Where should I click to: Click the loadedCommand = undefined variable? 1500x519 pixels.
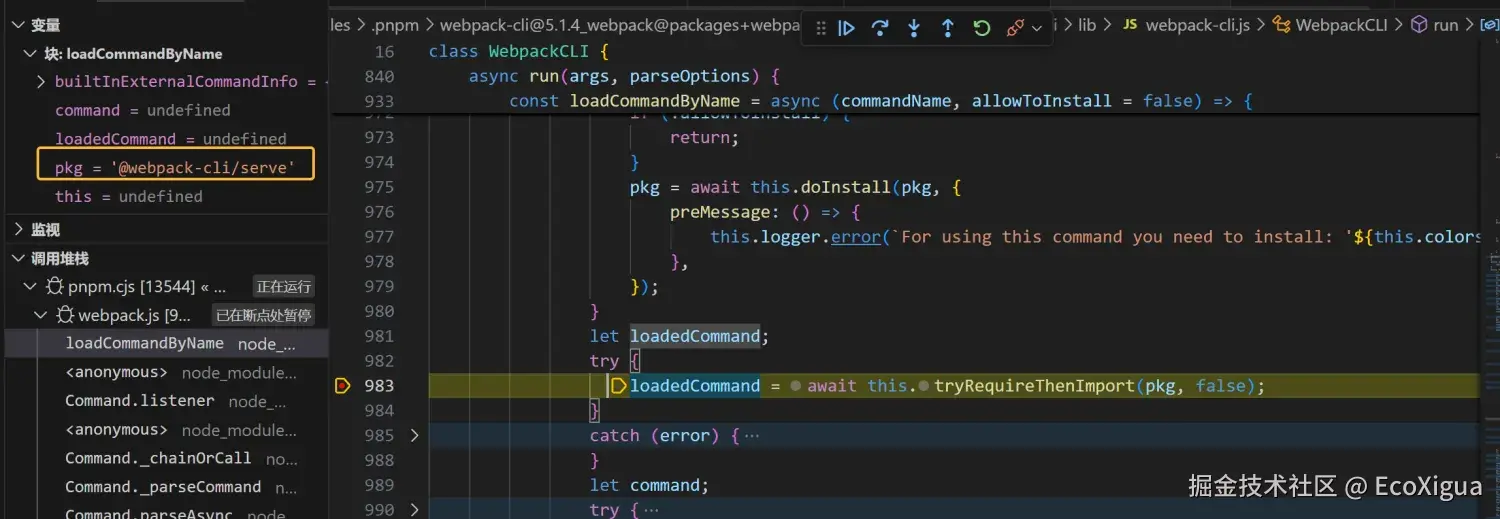[170, 139]
